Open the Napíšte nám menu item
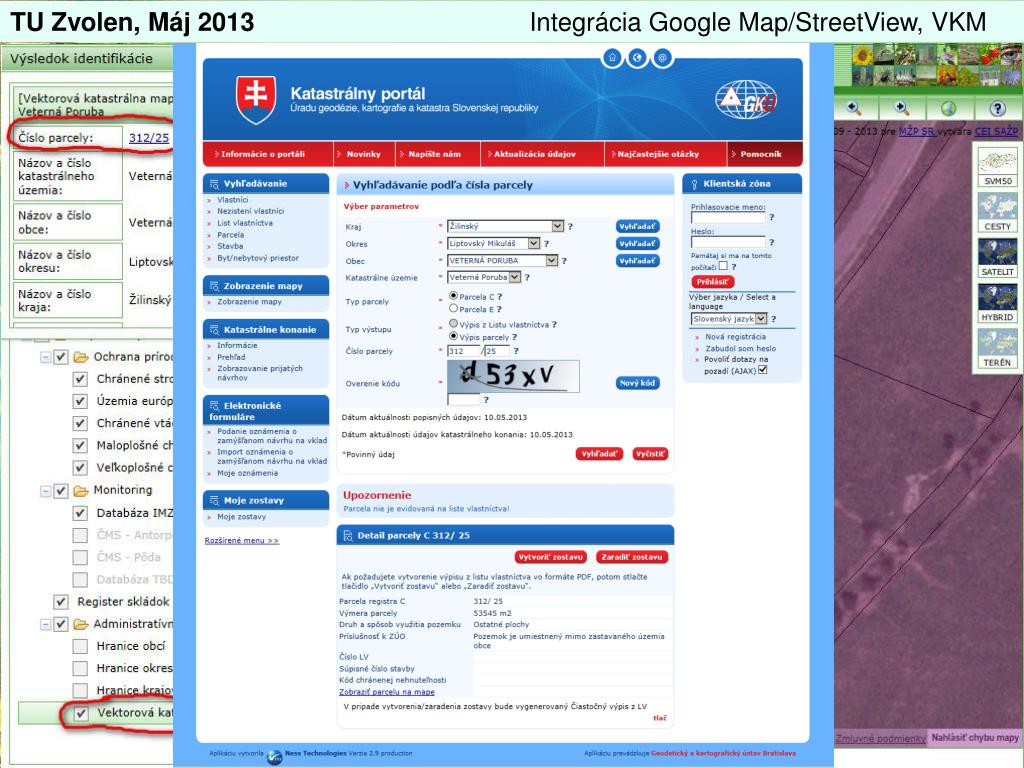This screenshot has height=768, width=1024. click(x=434, y=154)
